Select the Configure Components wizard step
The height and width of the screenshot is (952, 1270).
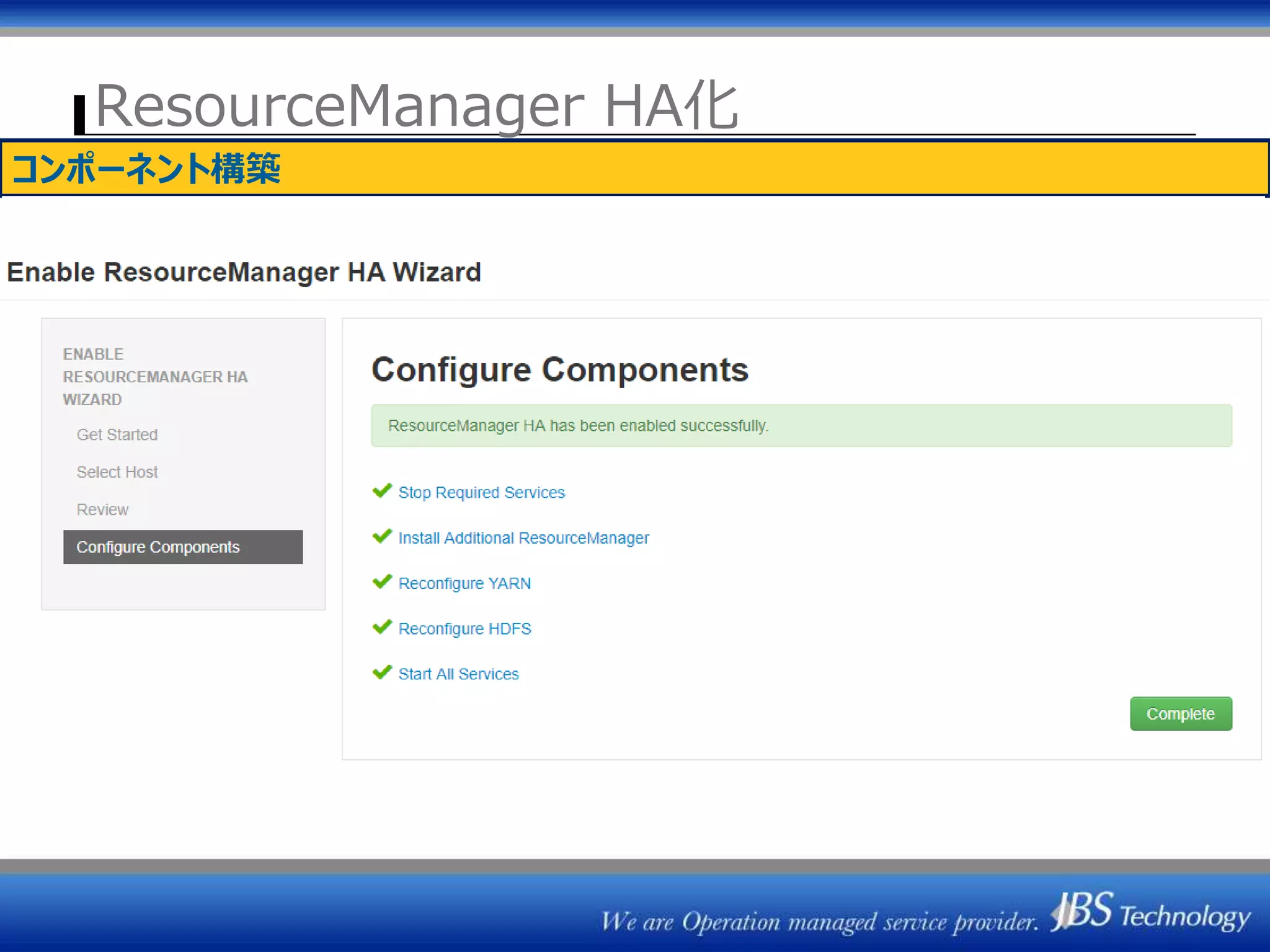pos(183,547)
